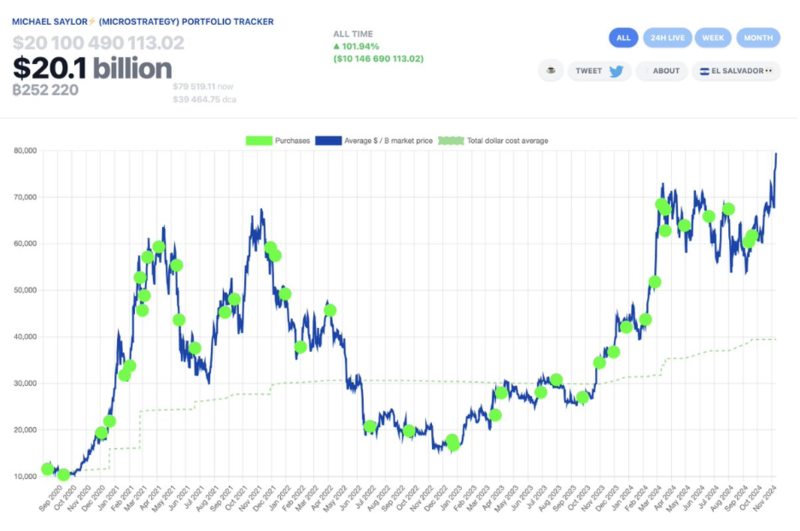Click the $39 464.75 dca value
The image size is (800, 531).
tap(204, 99)
